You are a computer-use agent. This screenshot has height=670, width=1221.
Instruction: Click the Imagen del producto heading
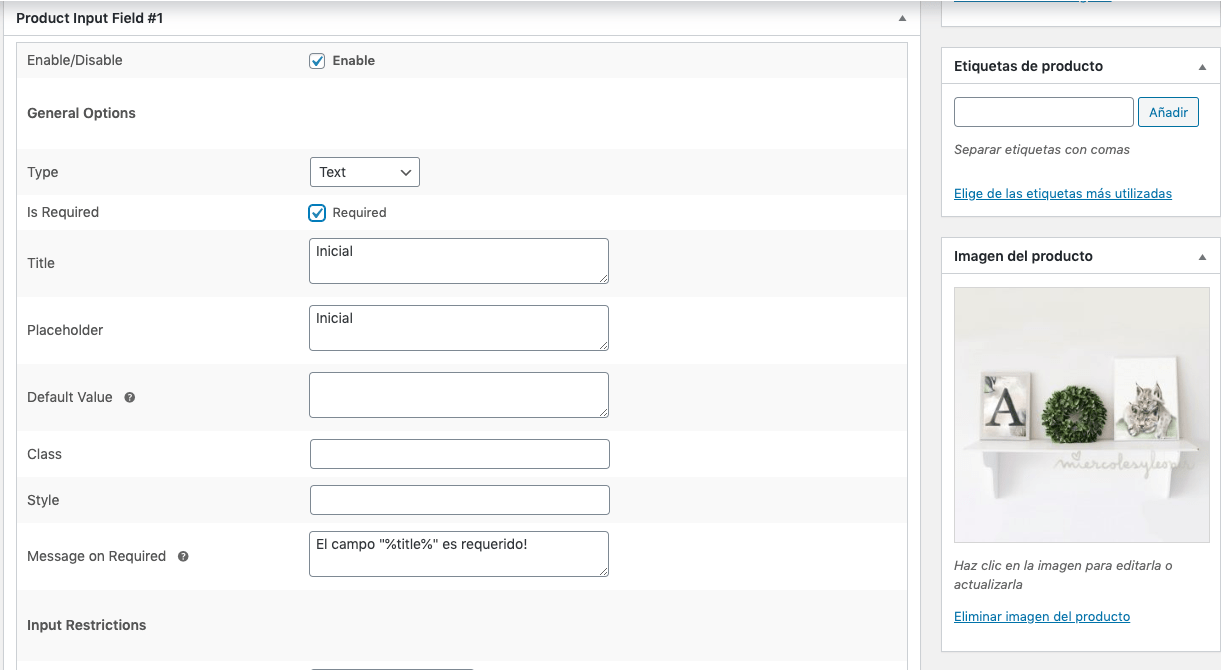point(1023,256)
